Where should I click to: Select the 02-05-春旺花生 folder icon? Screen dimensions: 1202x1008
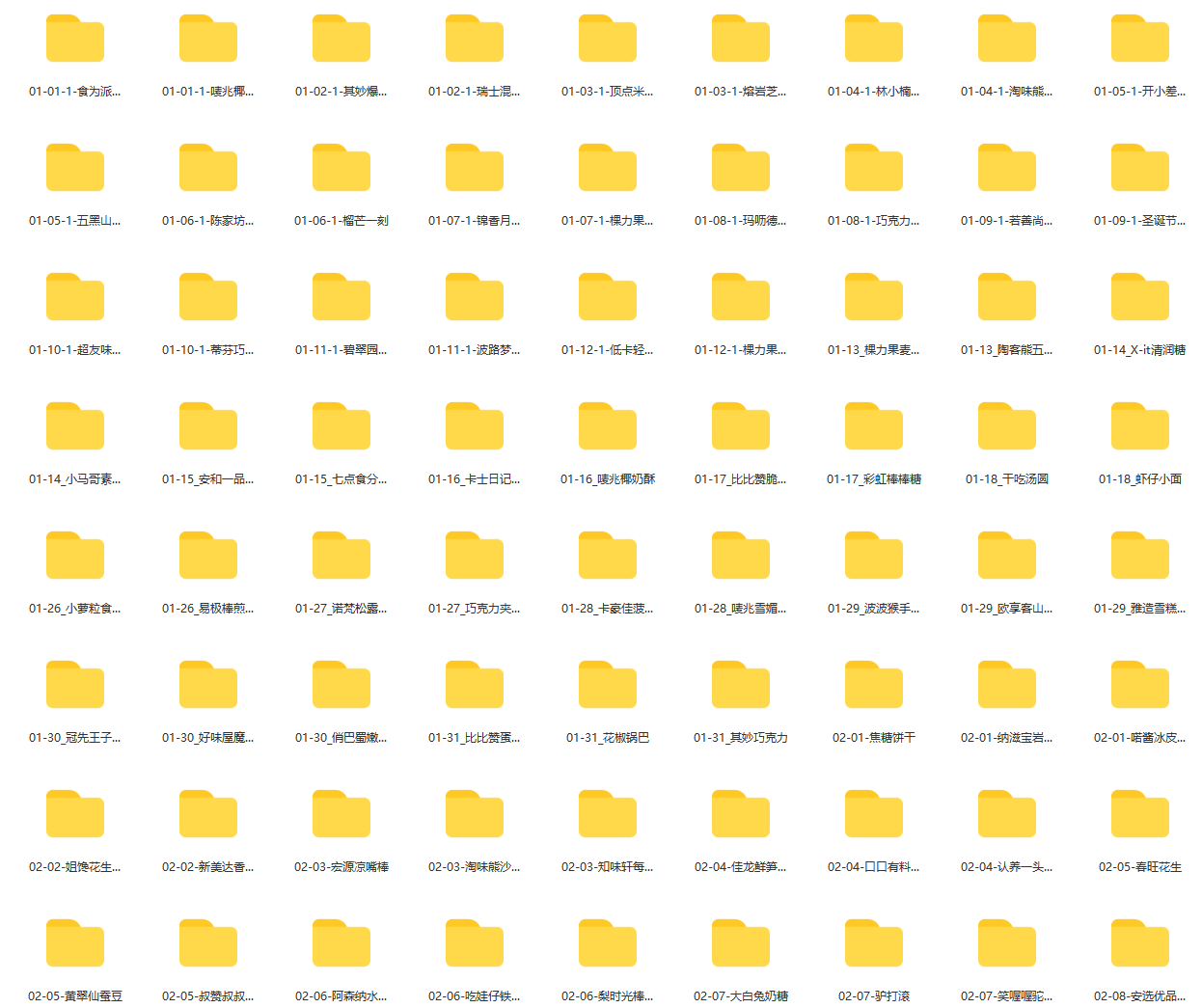[x=1140, y=814]
